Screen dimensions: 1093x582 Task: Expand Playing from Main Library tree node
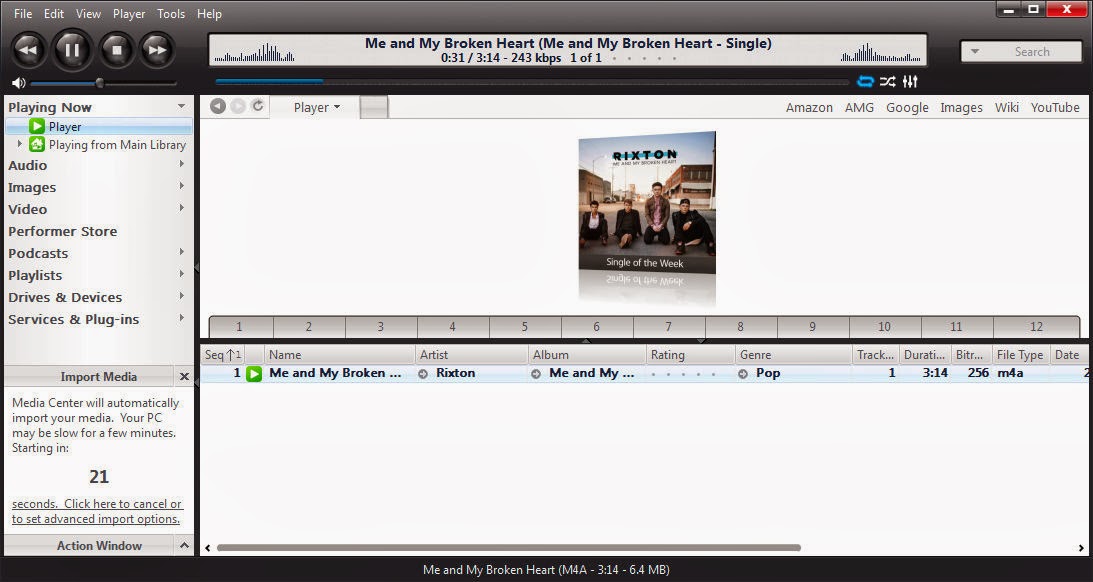[20, 144]
